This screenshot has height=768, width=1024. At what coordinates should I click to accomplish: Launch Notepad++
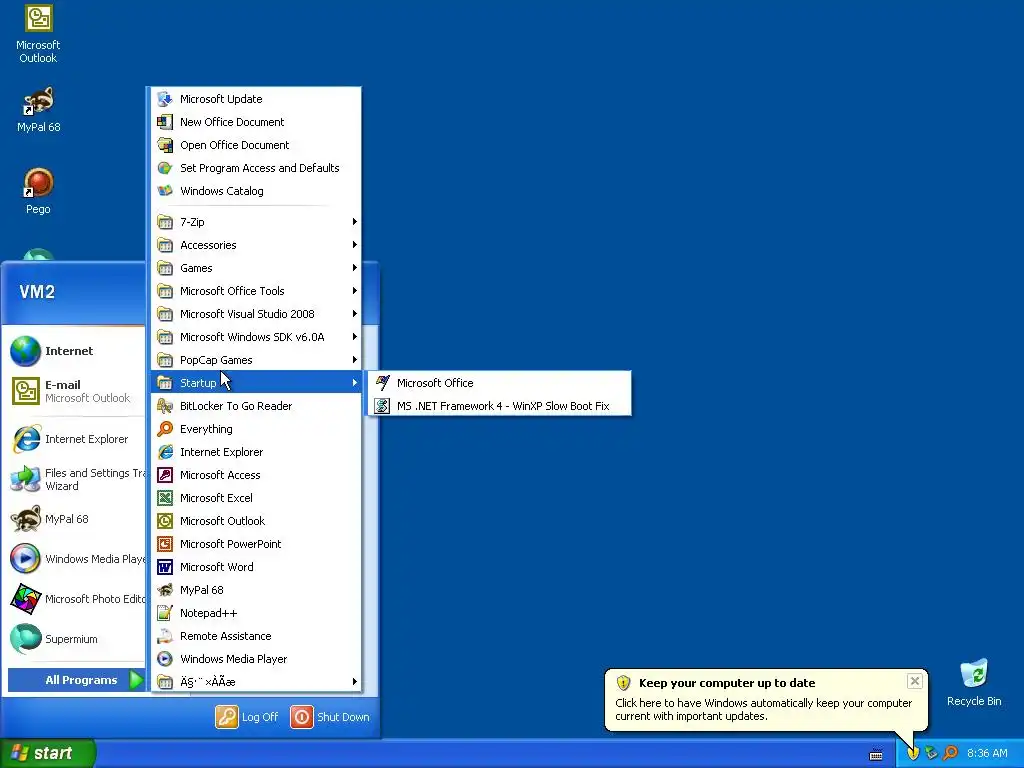click(256, 613)
